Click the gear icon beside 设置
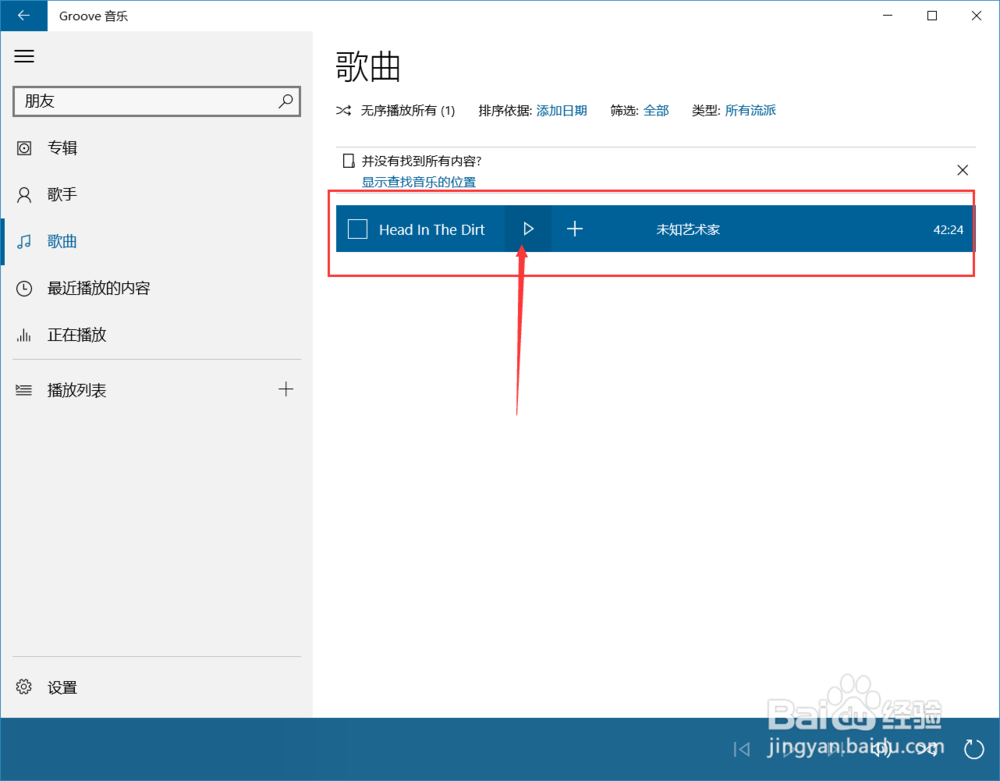The image size is (1000, 781). [24, 687]
